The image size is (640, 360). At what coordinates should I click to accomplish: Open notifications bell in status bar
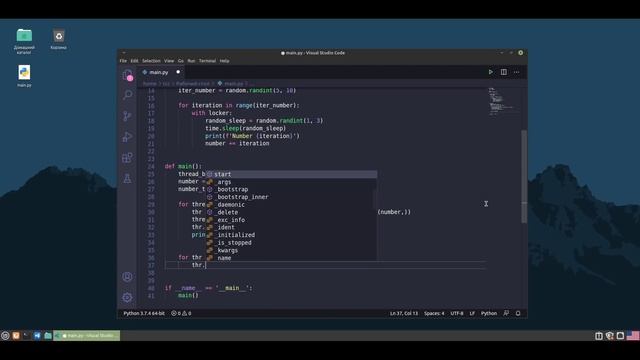pyautogui.click(x=518, y=313)
